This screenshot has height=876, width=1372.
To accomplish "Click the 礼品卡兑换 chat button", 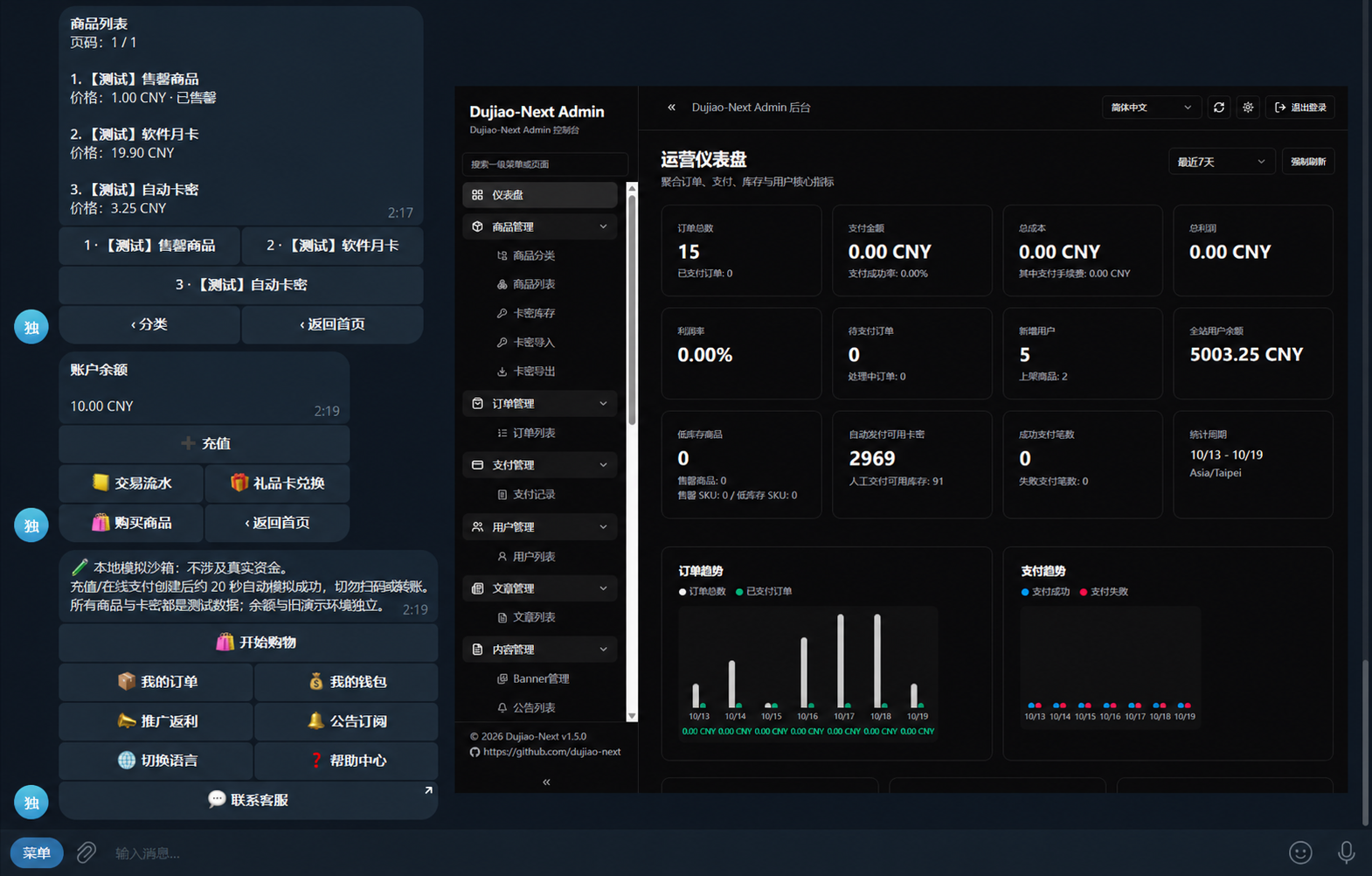I will pyautogui.click(x=277, y=483).
